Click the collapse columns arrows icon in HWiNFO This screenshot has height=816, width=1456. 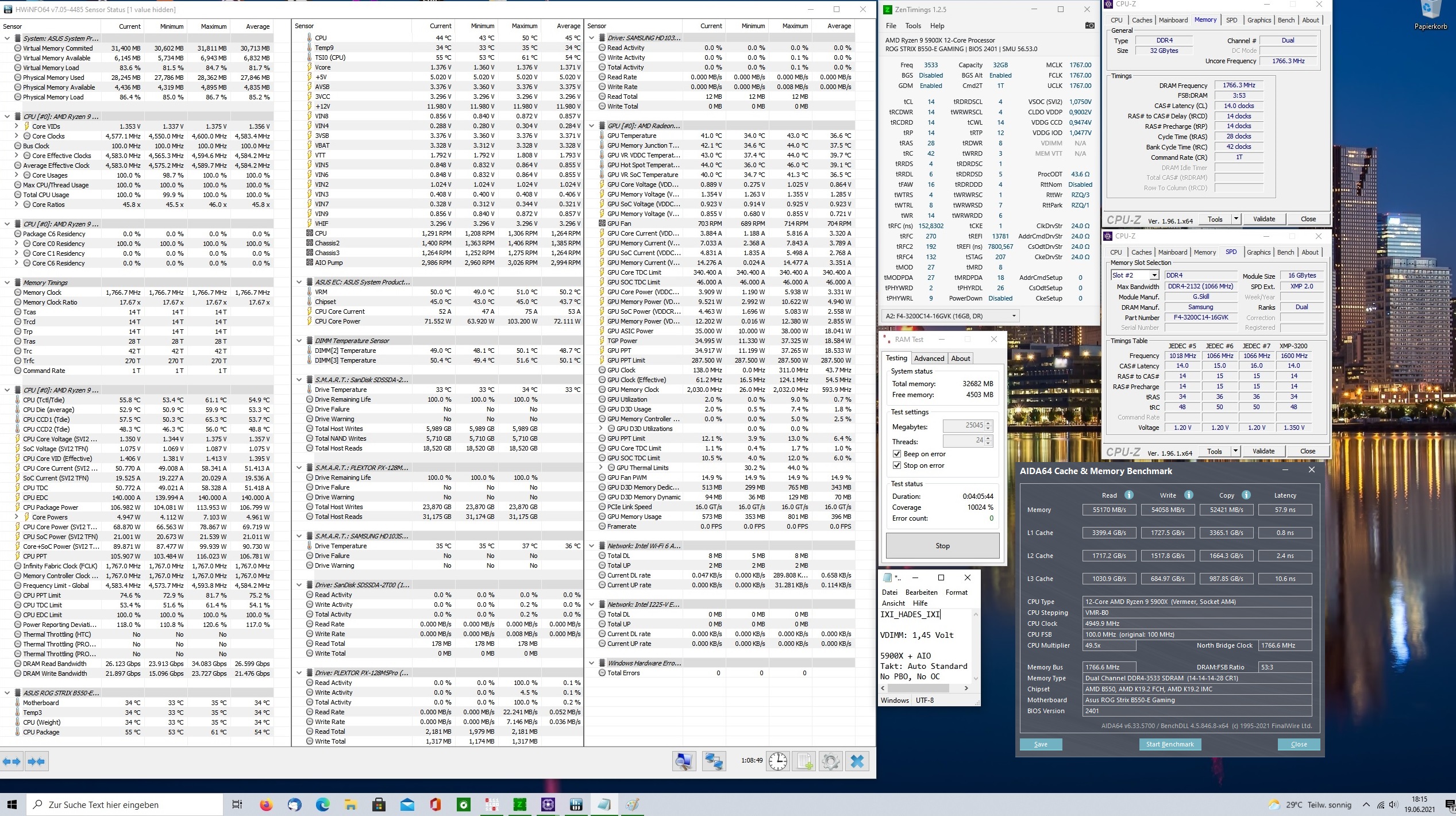36,761
